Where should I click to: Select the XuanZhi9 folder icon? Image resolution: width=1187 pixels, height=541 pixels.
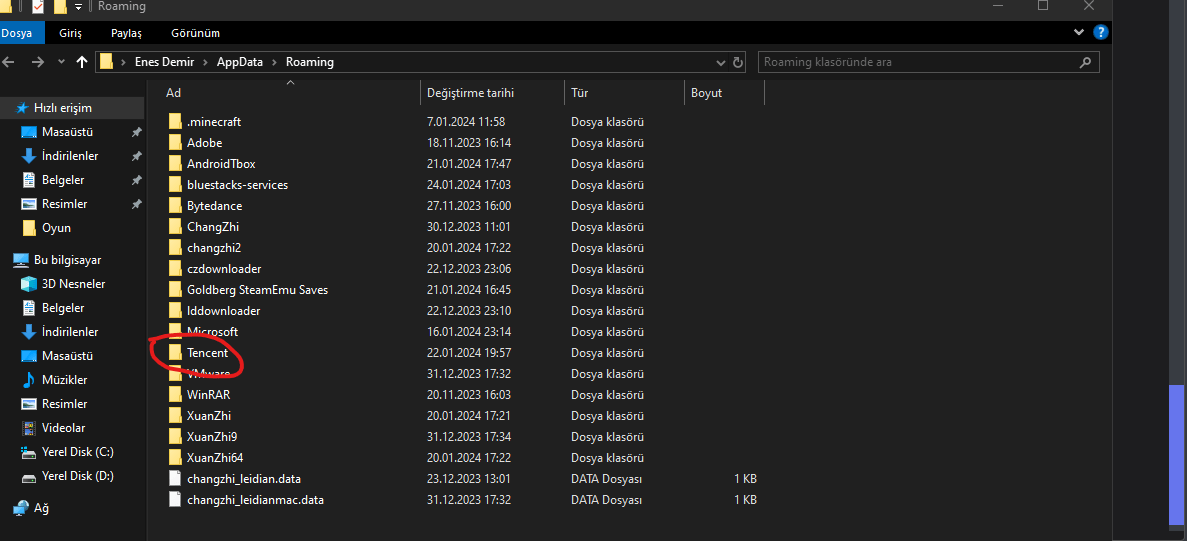coord(175,437)
